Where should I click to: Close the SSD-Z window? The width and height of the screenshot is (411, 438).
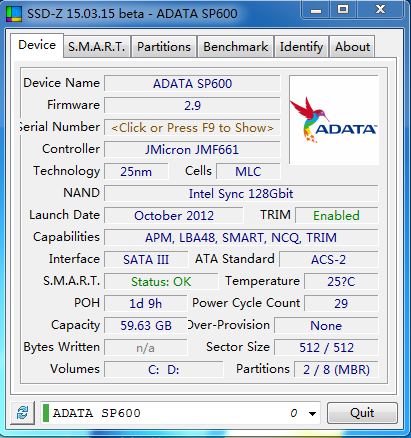(x=380, y=10)
